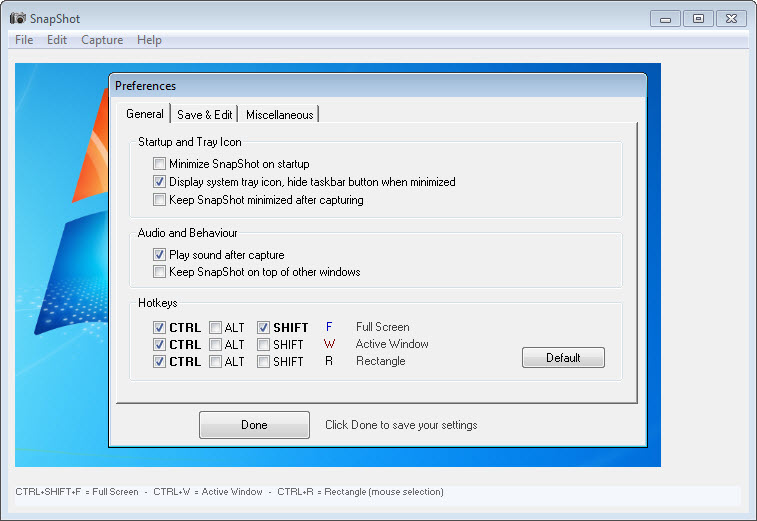Uncheck Display system tray icon option
The image size is (757, 521).
tap(159, 182)
